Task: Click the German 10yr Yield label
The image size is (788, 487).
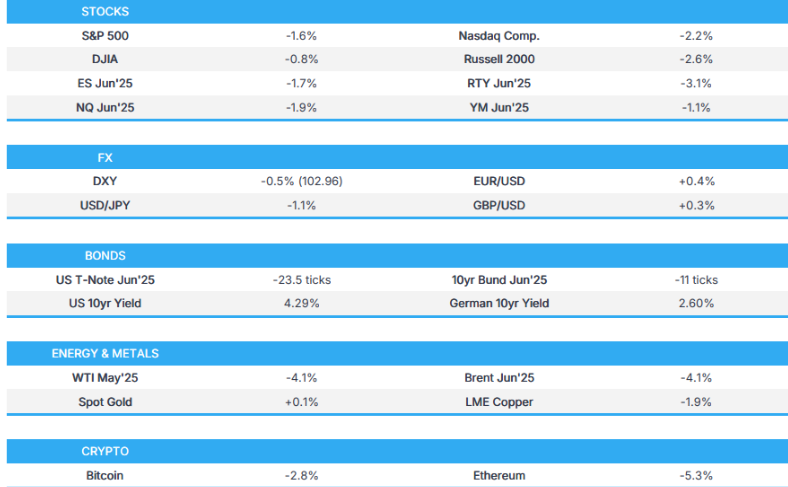Action: coord(501,303)
